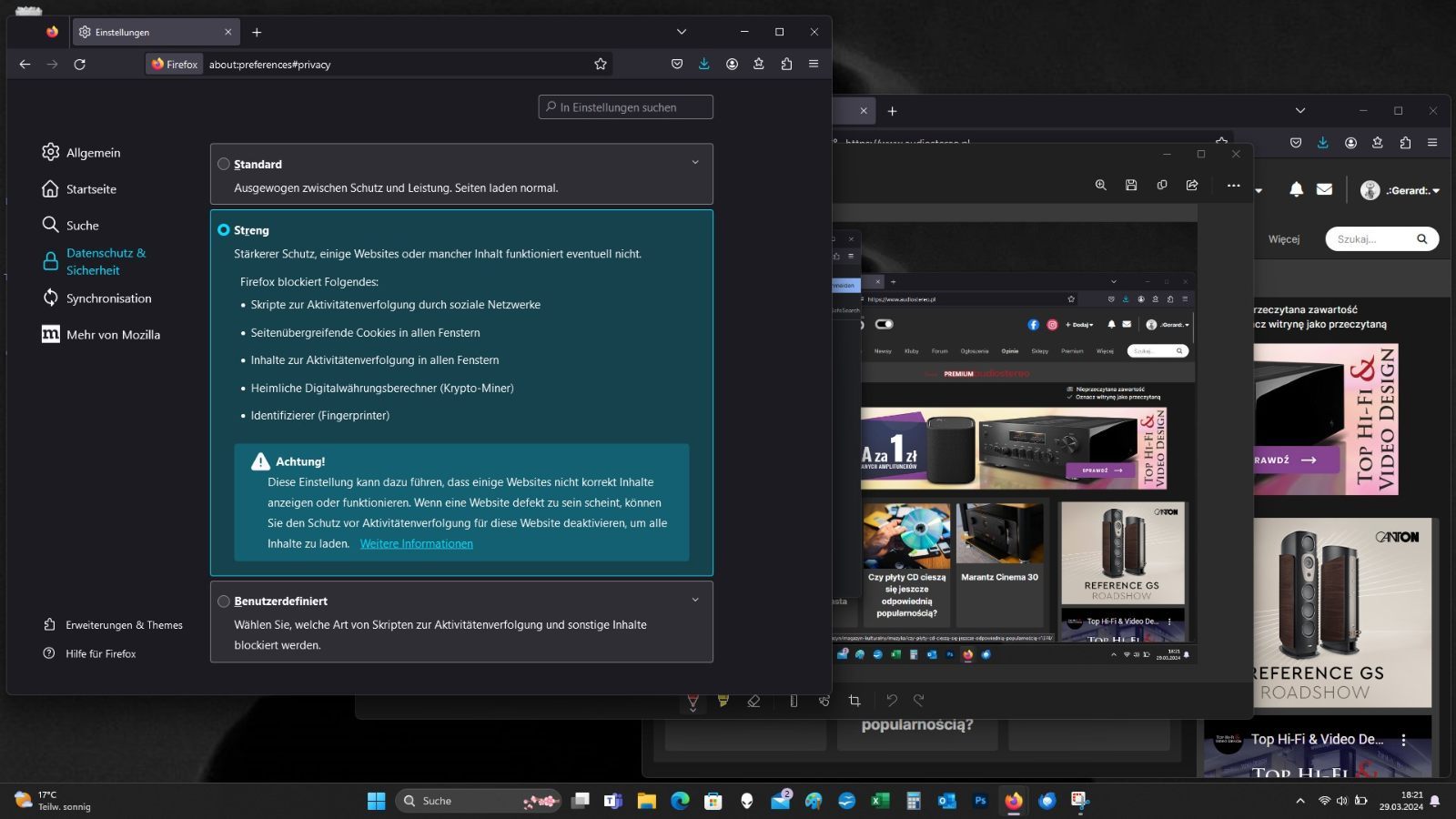
Task: List all tabs in the audiostereo window
Action: 1300,111
